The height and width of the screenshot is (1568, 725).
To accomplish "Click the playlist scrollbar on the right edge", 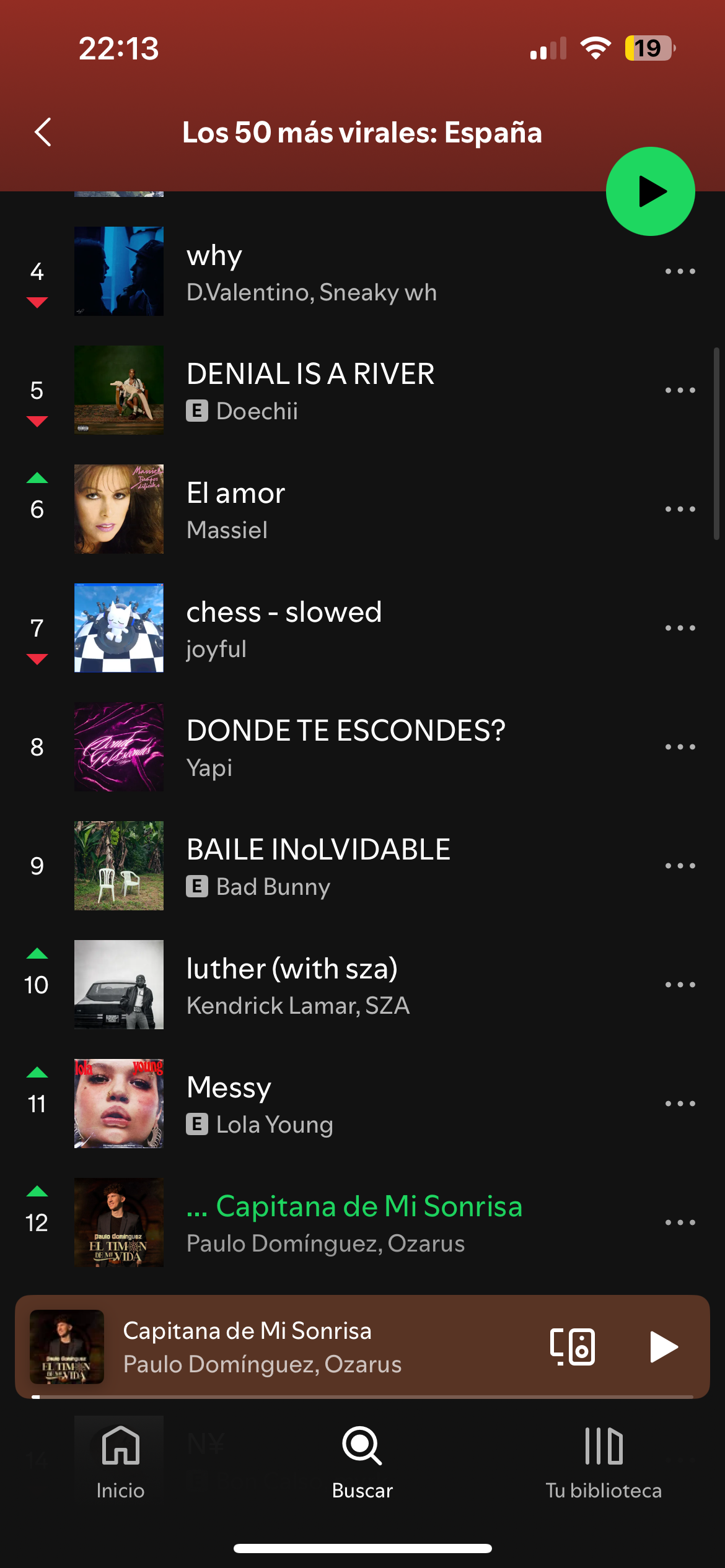I will click(x=716, y=443).
